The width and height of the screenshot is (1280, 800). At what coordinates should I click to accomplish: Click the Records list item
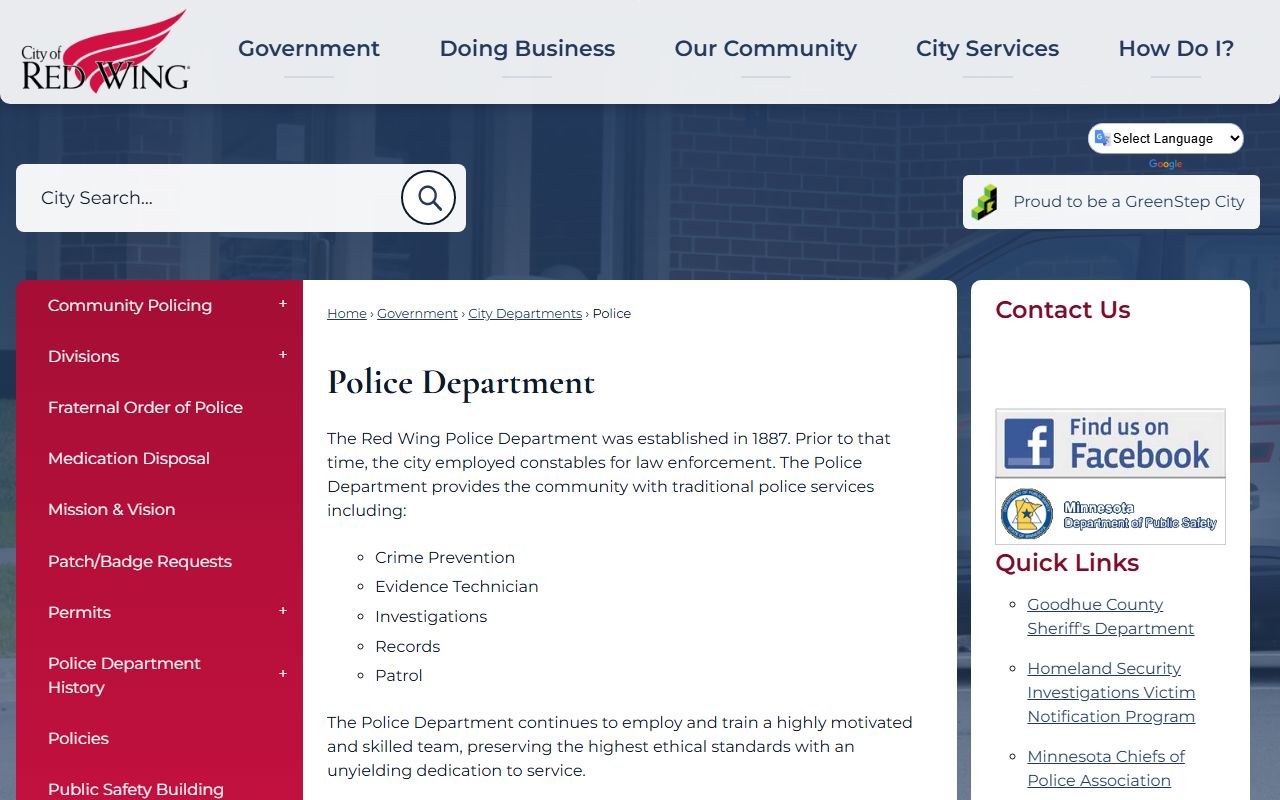pyautogui.click(x=408, y=647)
